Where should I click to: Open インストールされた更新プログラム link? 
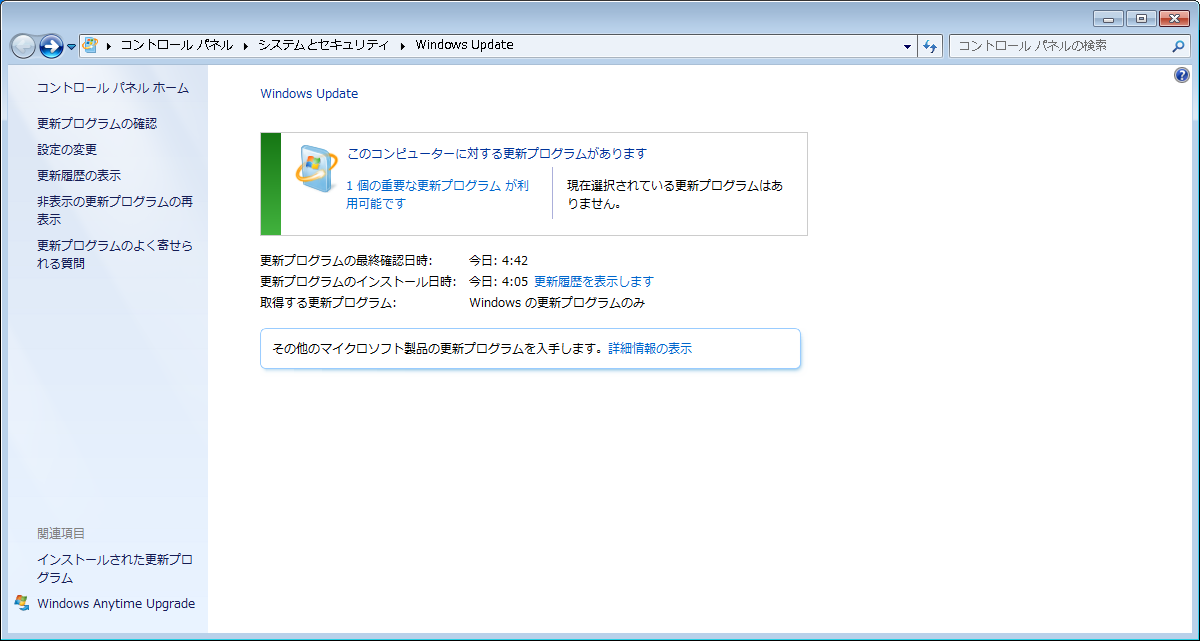[115, 569]
